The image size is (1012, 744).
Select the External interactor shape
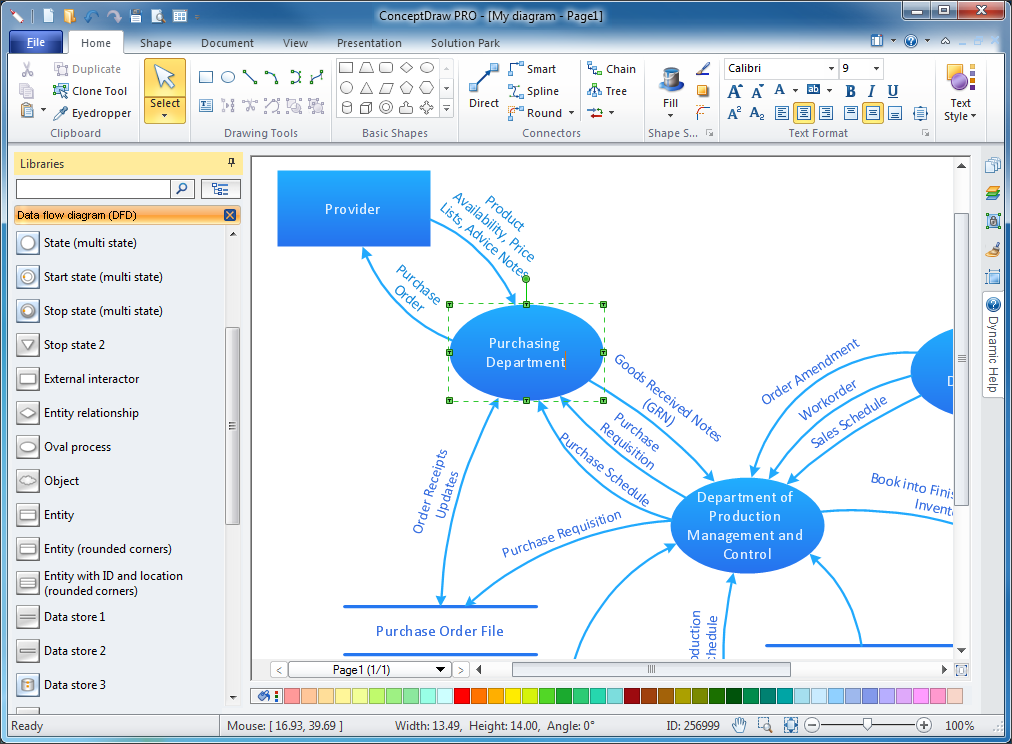point(77,379)
